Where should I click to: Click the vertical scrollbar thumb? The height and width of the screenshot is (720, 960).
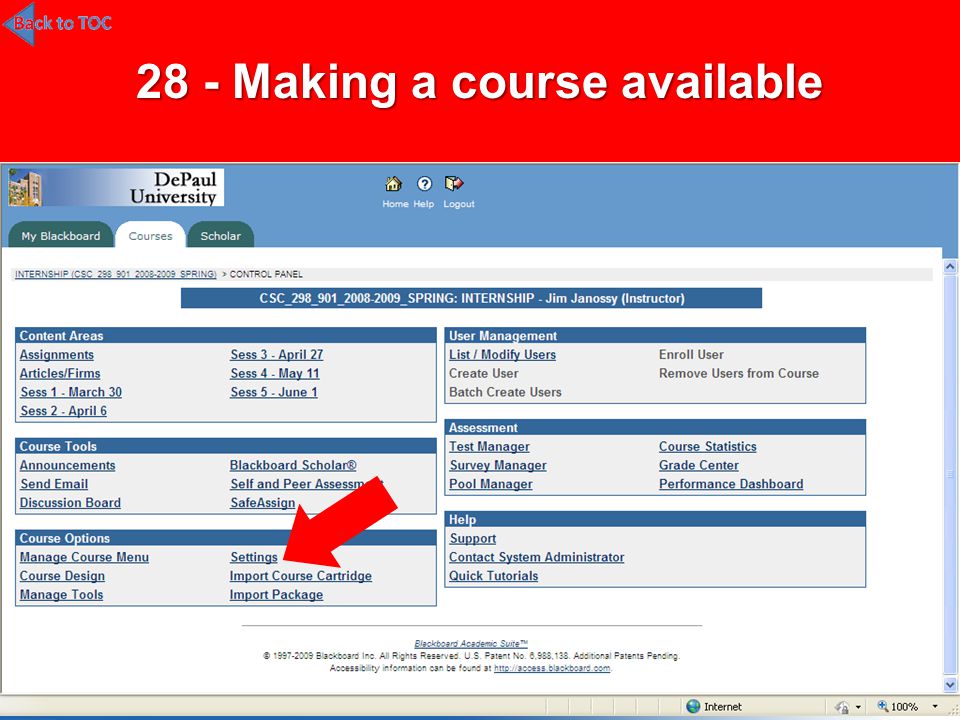(x=950, y=474)
